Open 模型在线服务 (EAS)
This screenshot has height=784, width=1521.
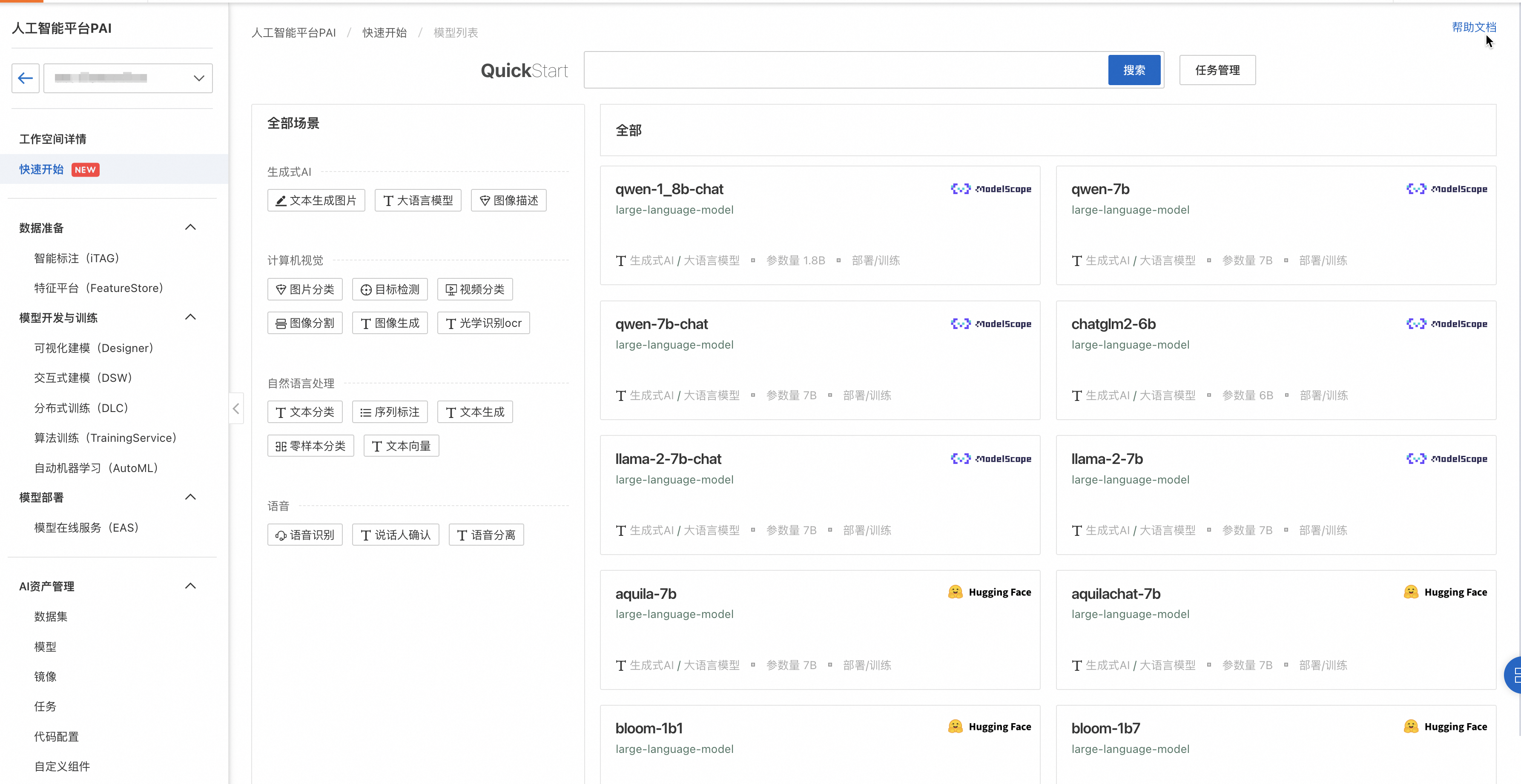point(87,528)
